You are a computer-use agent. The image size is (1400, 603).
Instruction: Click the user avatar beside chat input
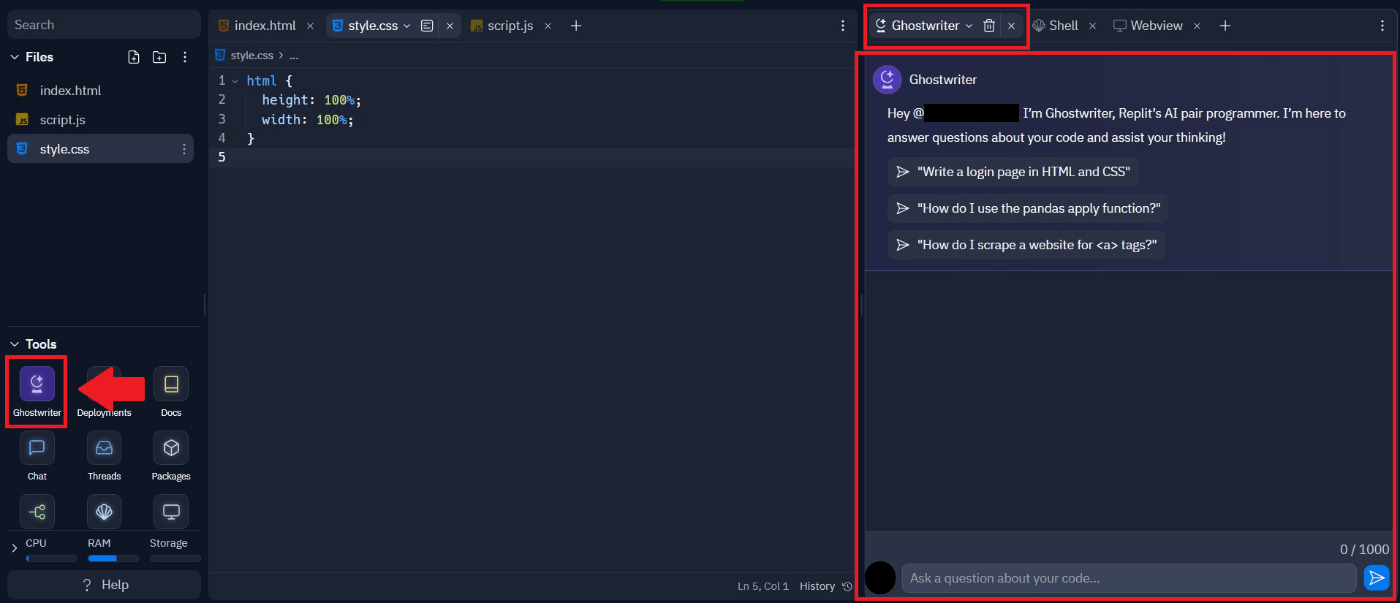click(x=880, y=578)
